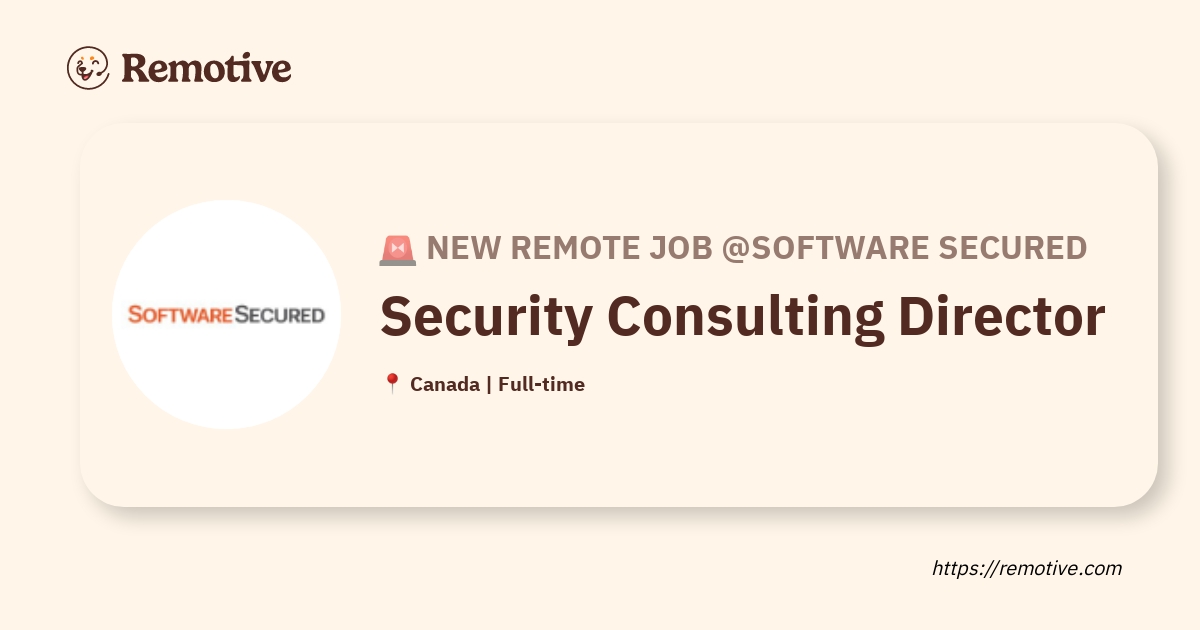Open the https://remotive.com link
This screenshot has height=630, width=1200.
pos(1027,568)
